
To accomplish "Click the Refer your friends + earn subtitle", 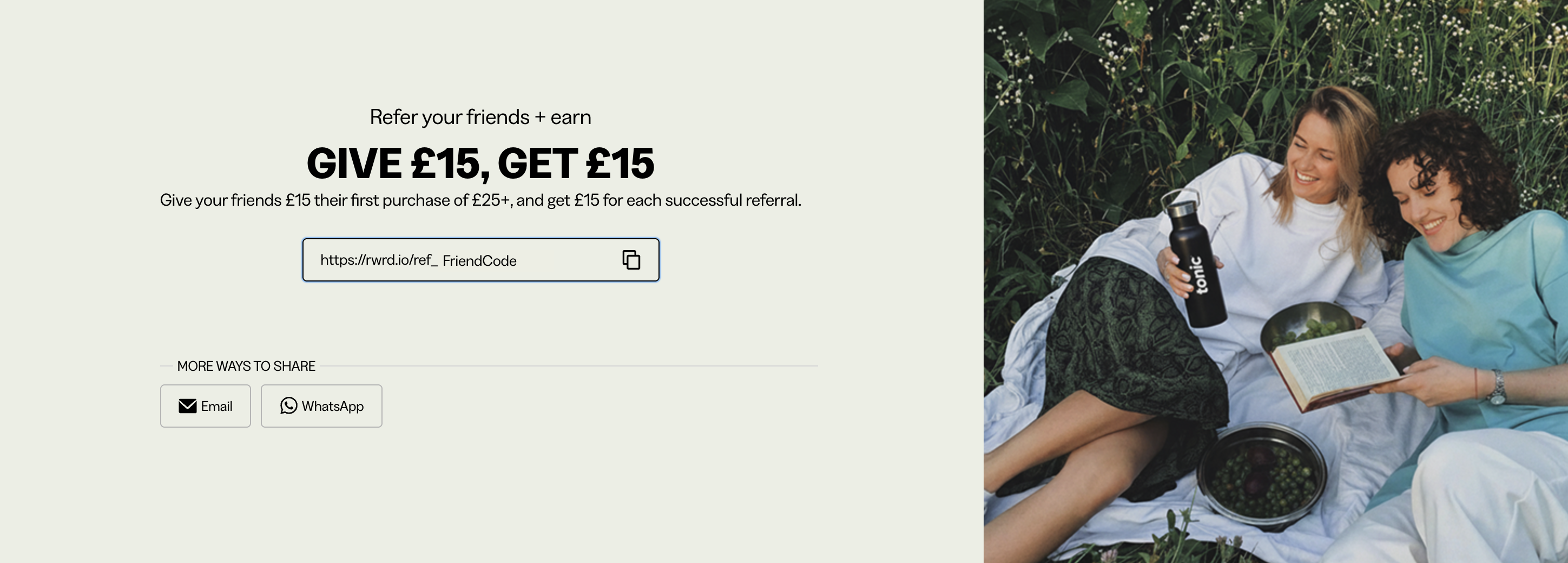I will (x=480, y=117).
